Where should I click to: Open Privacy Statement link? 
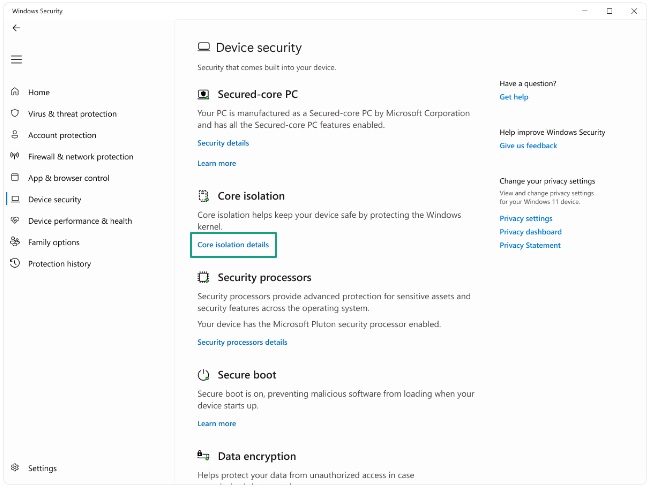click(530, 245)
